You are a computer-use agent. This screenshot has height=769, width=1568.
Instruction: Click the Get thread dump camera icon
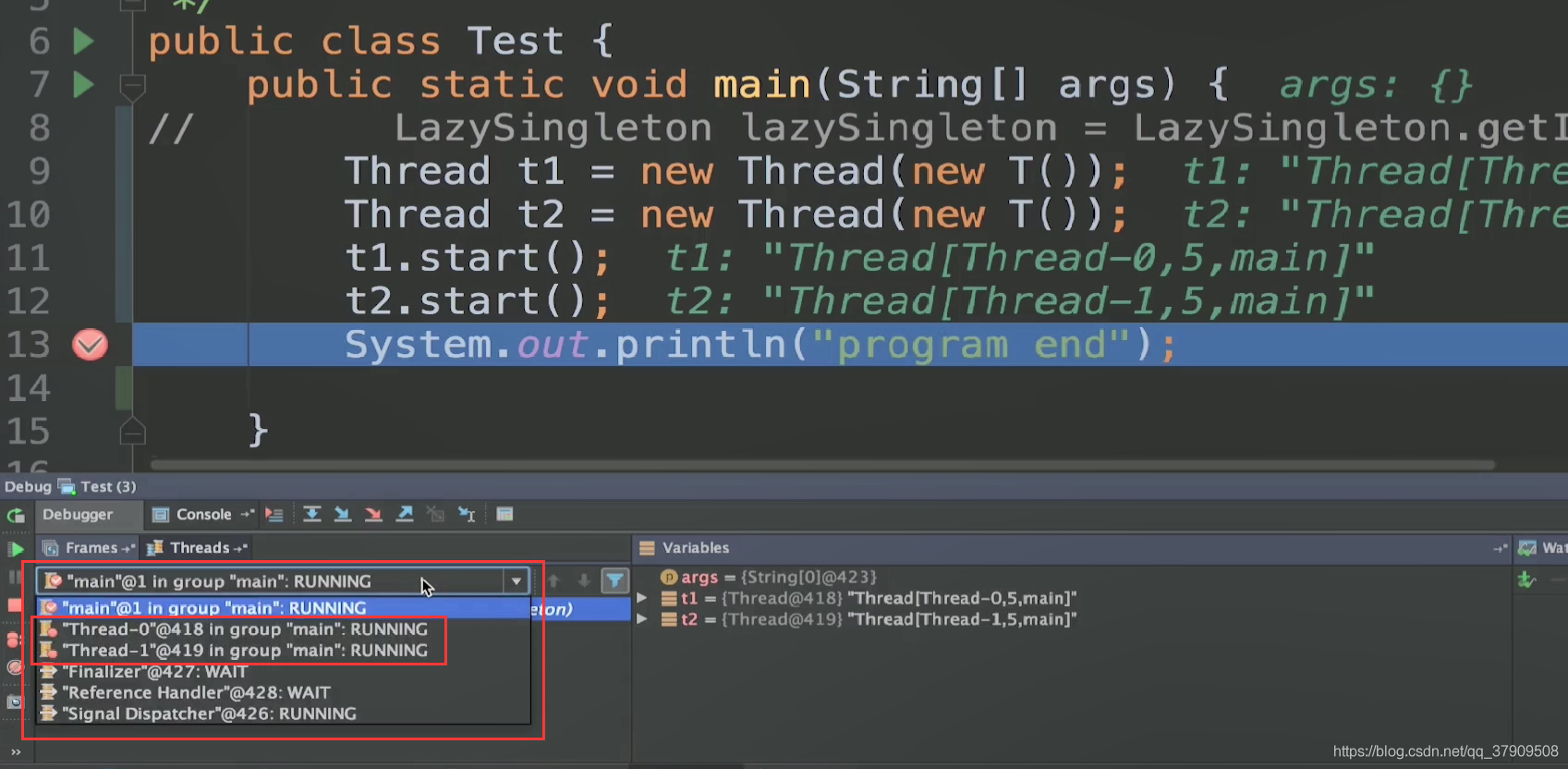tap(14, 702)
